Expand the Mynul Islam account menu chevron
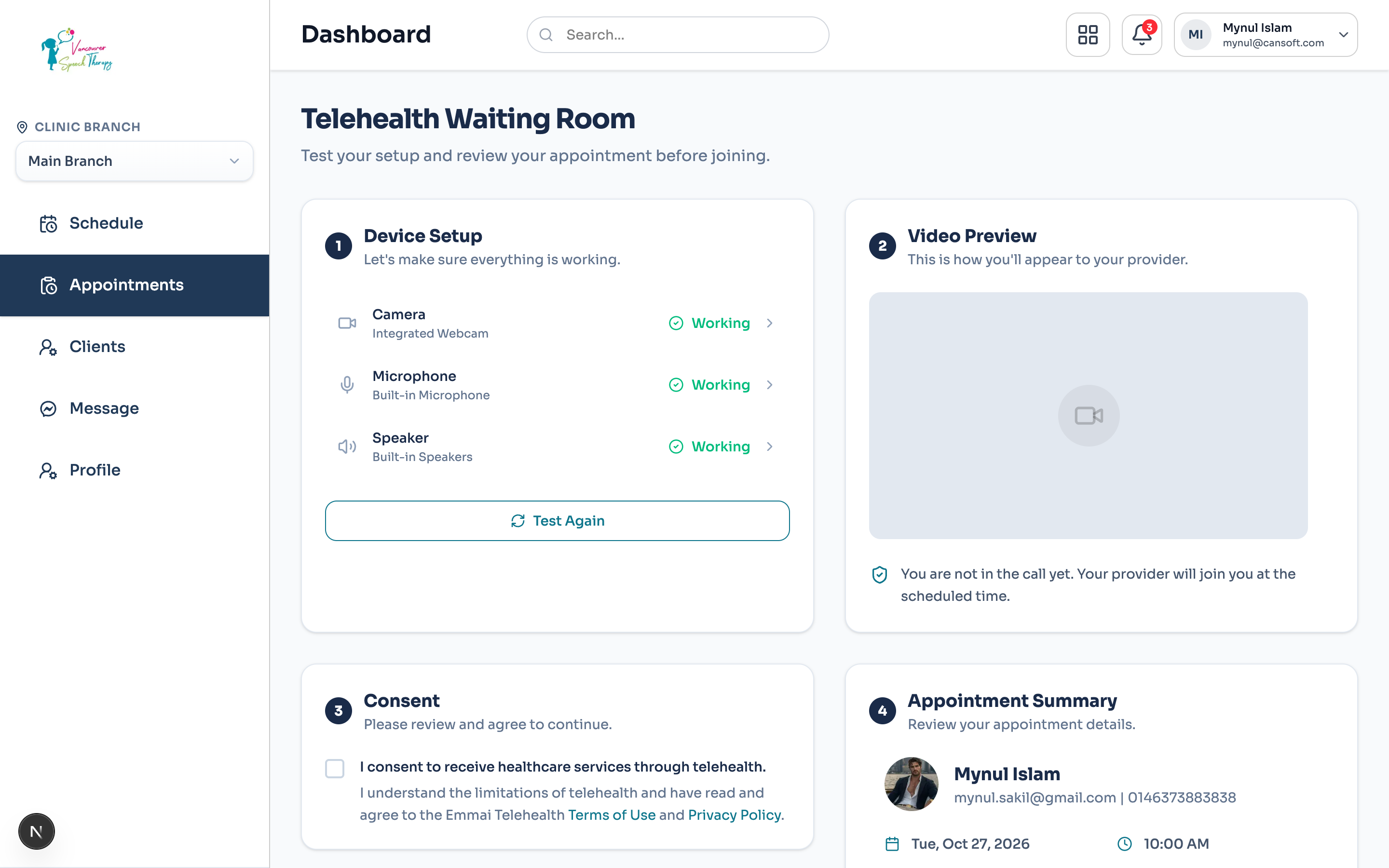Screen dimensions: 1389x868 pos(1344,34)
